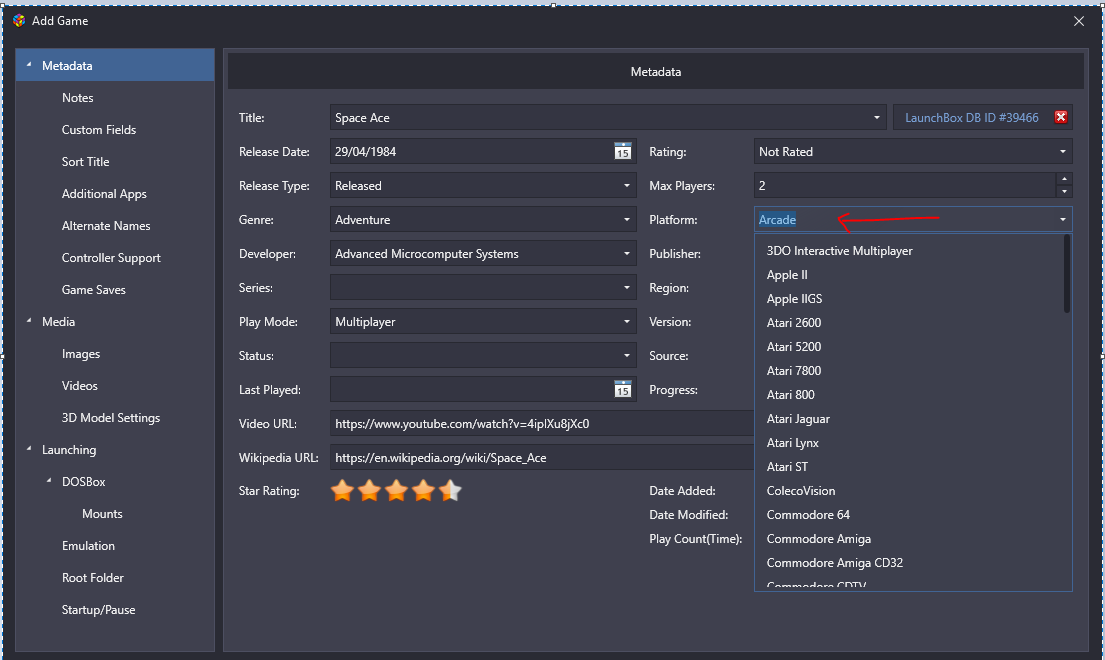Click the LaunchBox DB ID #39466 link
Image resolution: width=1105 pixels, height=660 pixels.
(x=972, y=118)
